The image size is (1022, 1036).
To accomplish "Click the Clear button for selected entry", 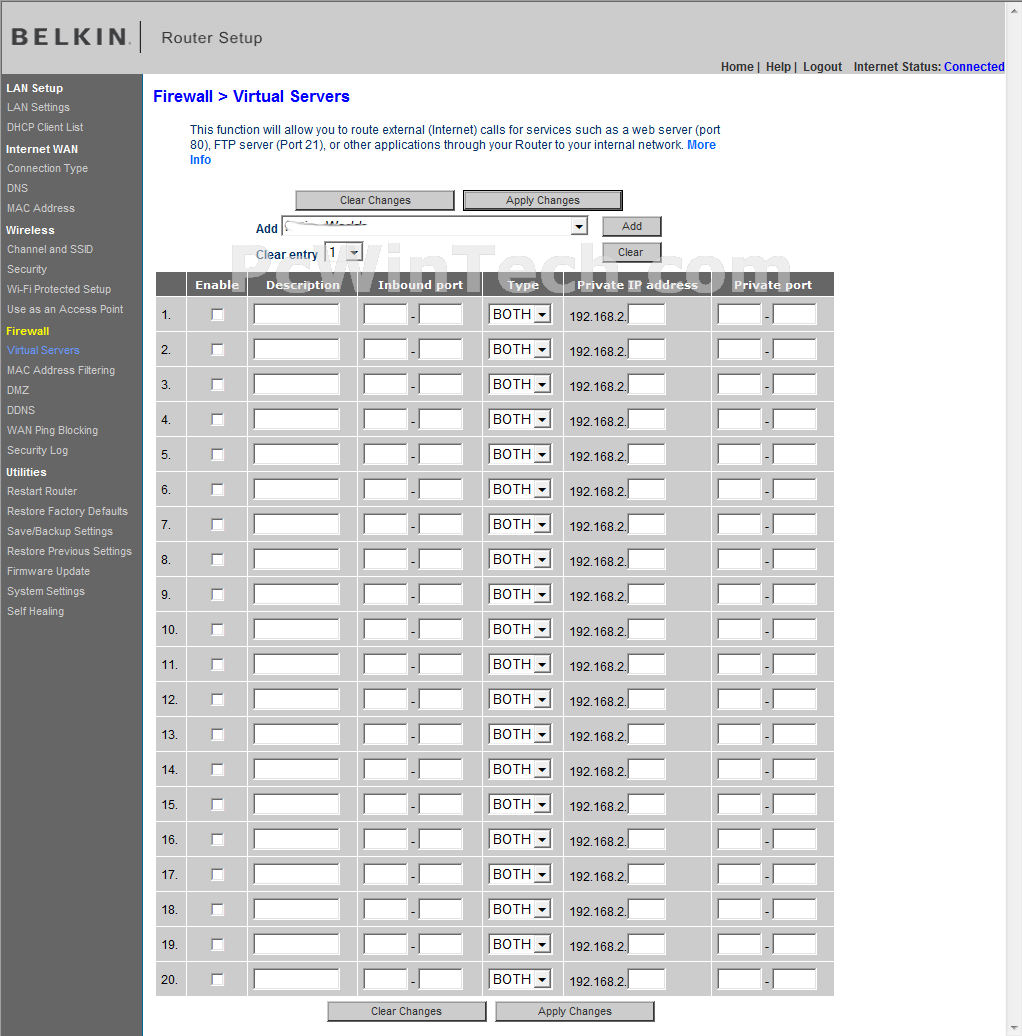I will click(631, 252).
